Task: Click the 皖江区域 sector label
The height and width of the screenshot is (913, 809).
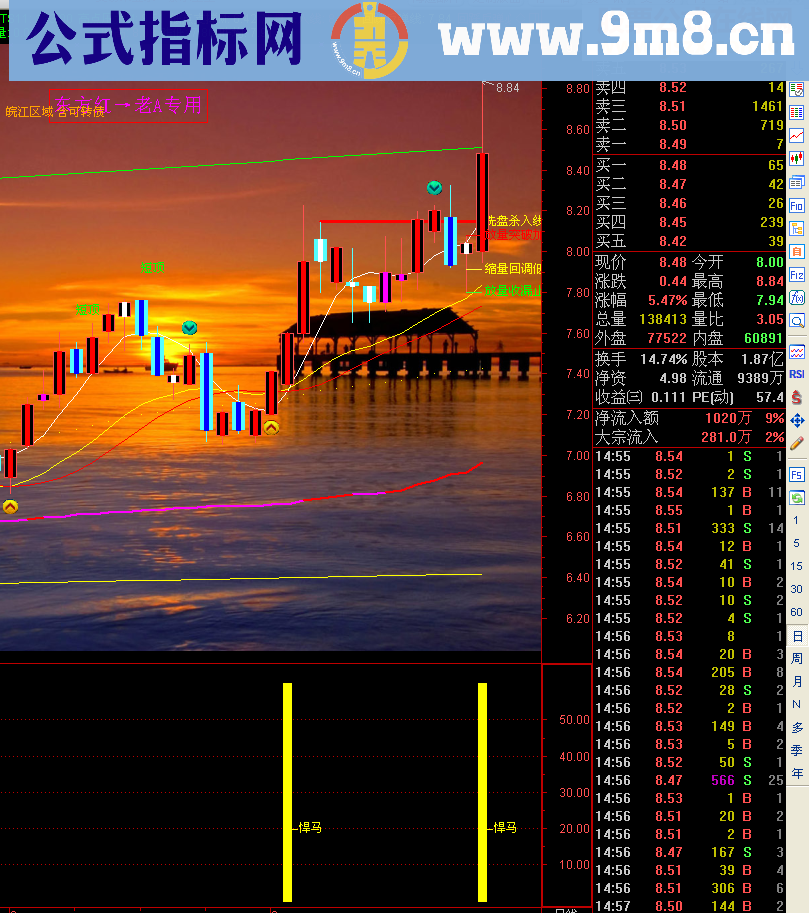Action: click(x=28, y=112)
